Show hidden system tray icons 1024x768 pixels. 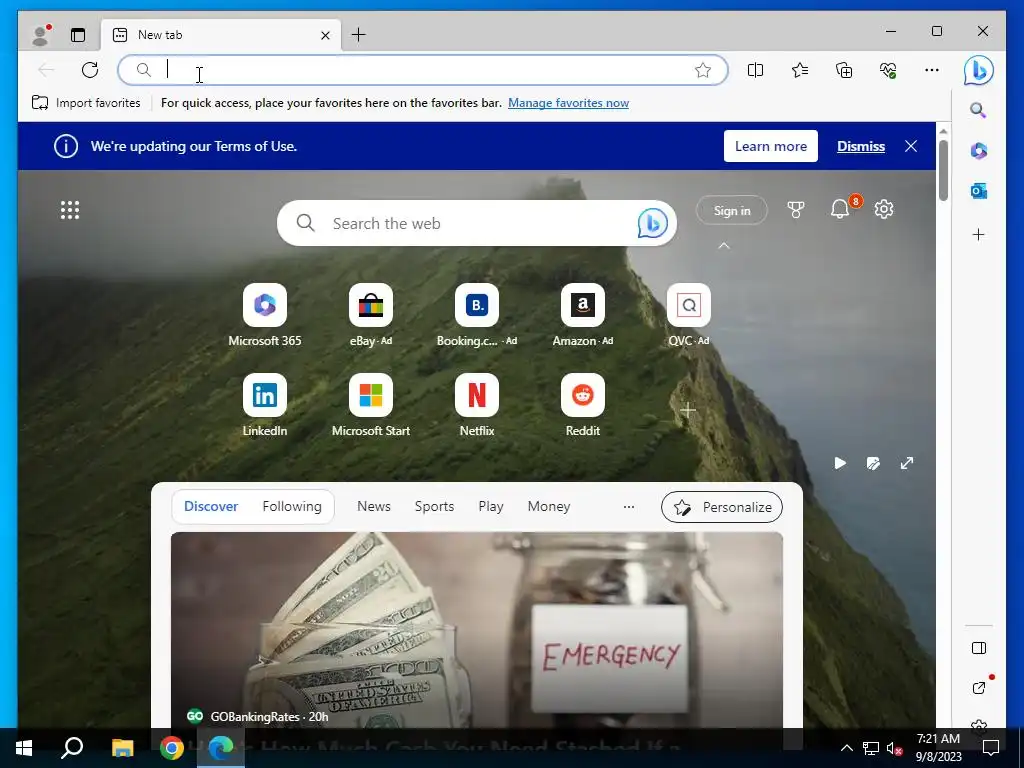846,748
